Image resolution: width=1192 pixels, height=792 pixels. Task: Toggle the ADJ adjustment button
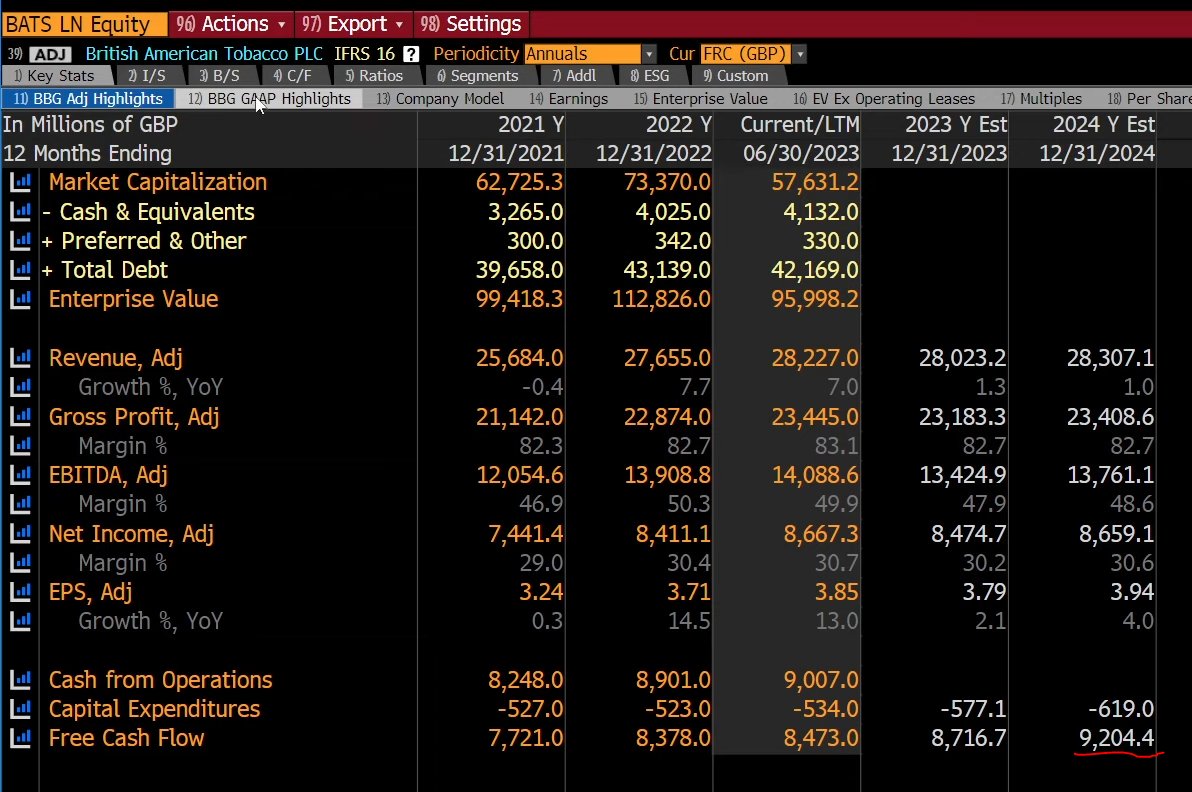[x=50, y=54]
